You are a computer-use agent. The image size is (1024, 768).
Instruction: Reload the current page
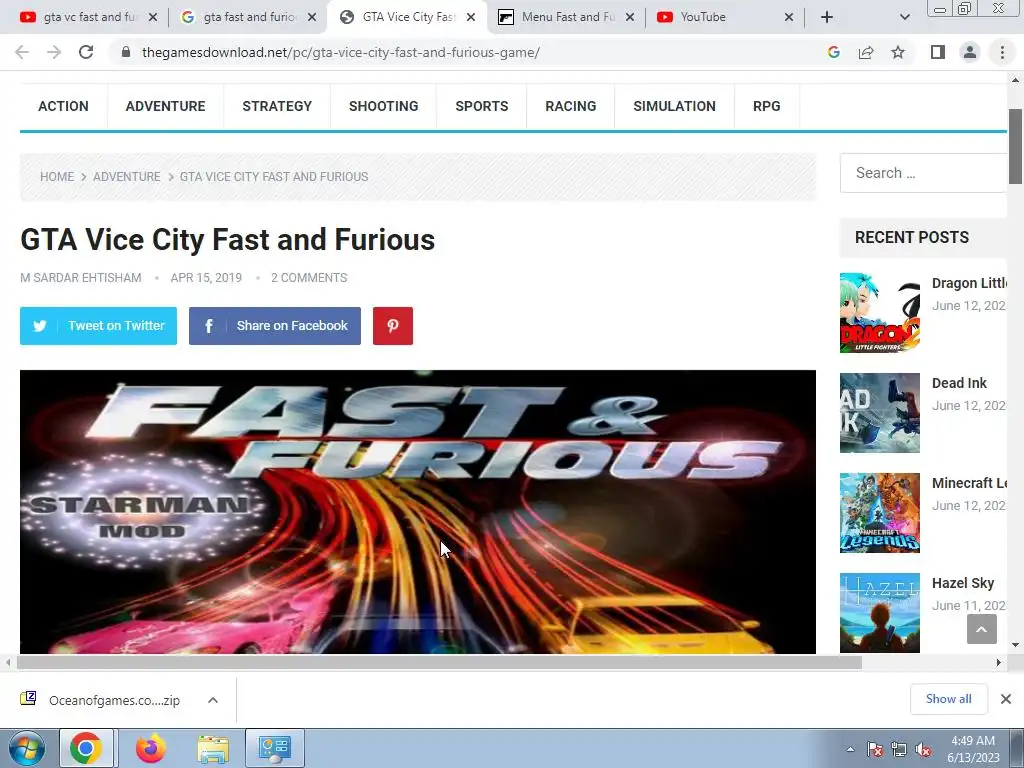click(86, 52)
